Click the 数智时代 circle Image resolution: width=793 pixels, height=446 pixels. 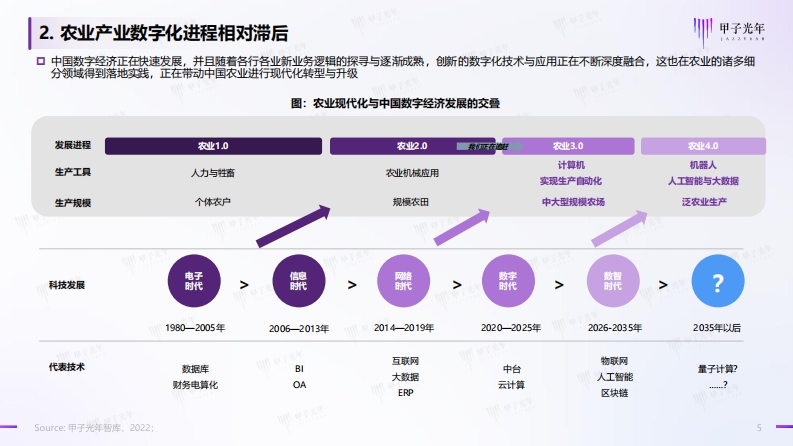612,281
